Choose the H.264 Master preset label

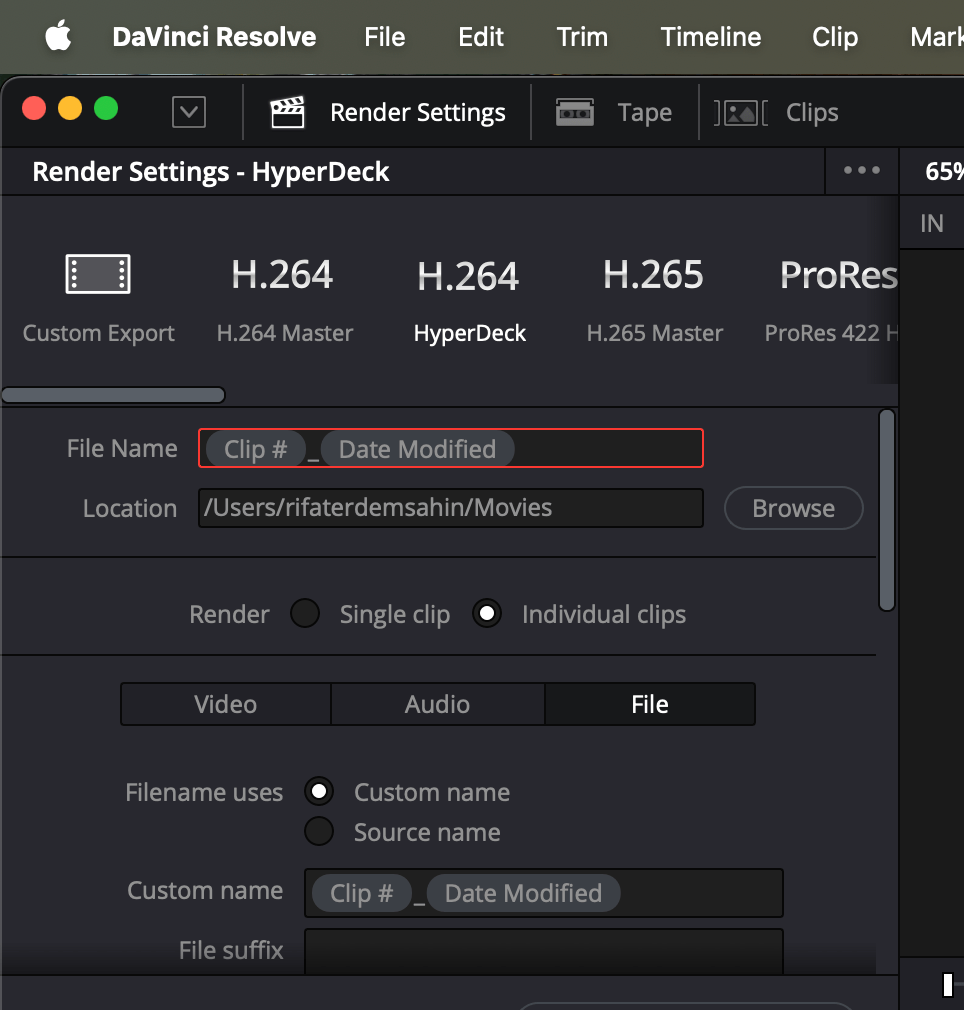point(285,333)
